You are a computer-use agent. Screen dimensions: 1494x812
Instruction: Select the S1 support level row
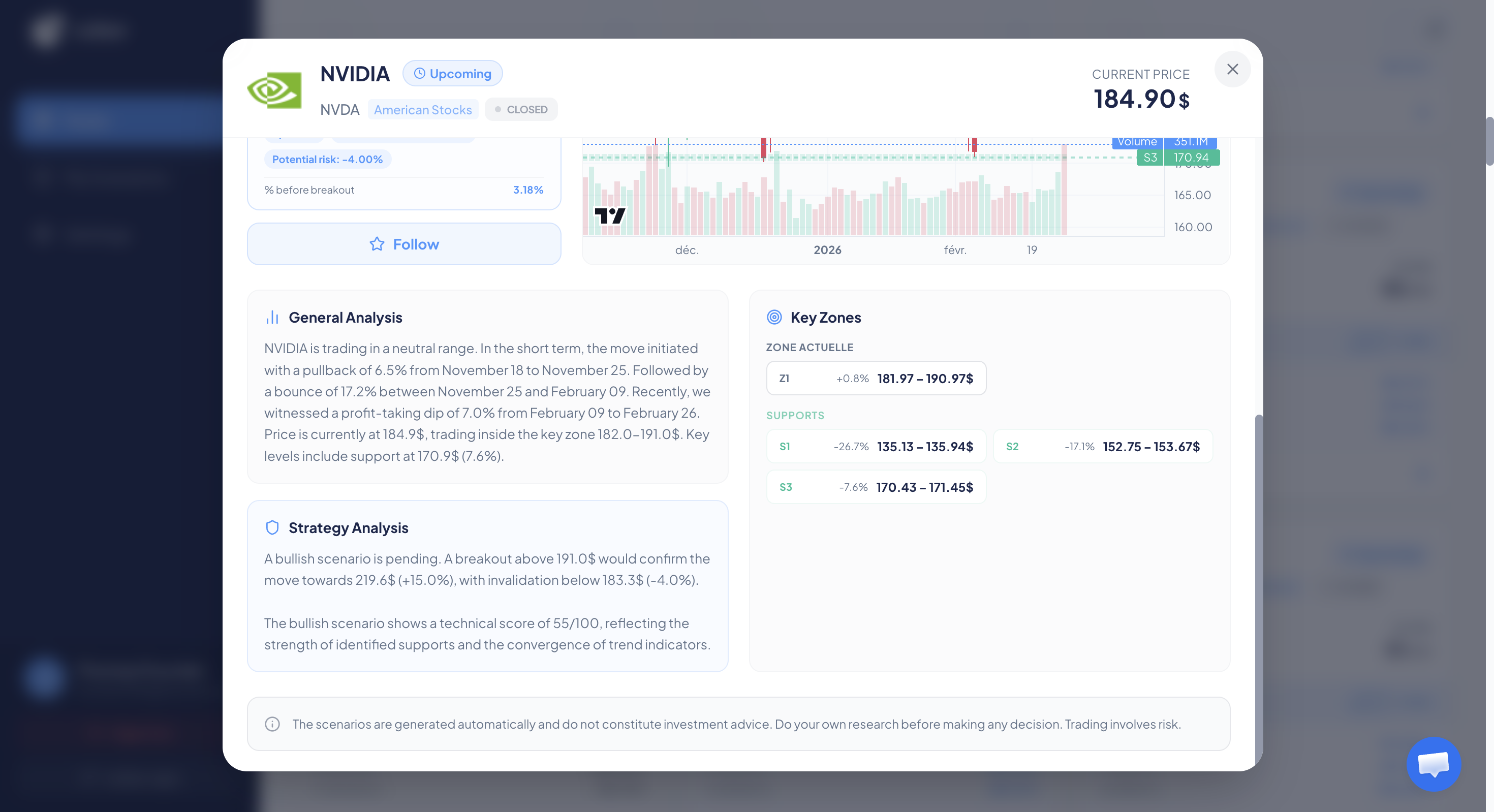(876, 446)
